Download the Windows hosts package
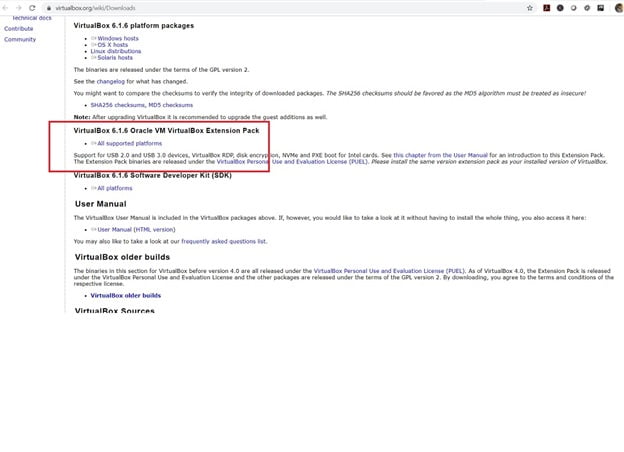 pos(118,39)
